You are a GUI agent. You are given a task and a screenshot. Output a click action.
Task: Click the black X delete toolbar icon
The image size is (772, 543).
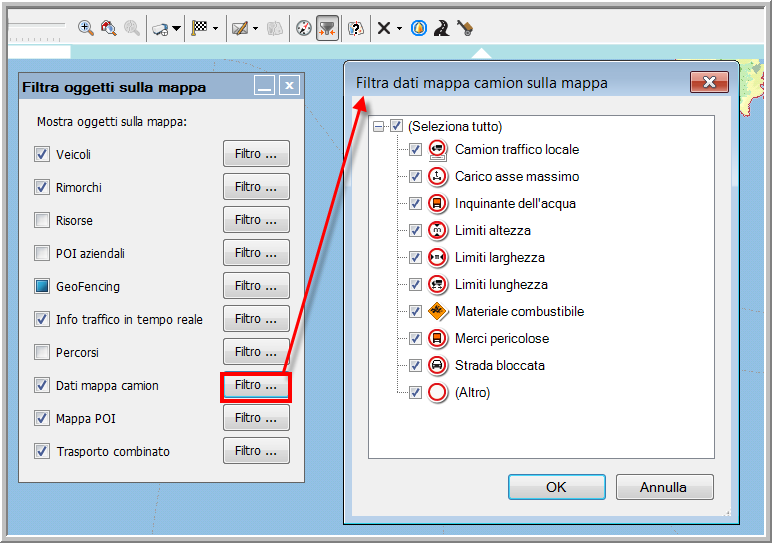[384, 28]
